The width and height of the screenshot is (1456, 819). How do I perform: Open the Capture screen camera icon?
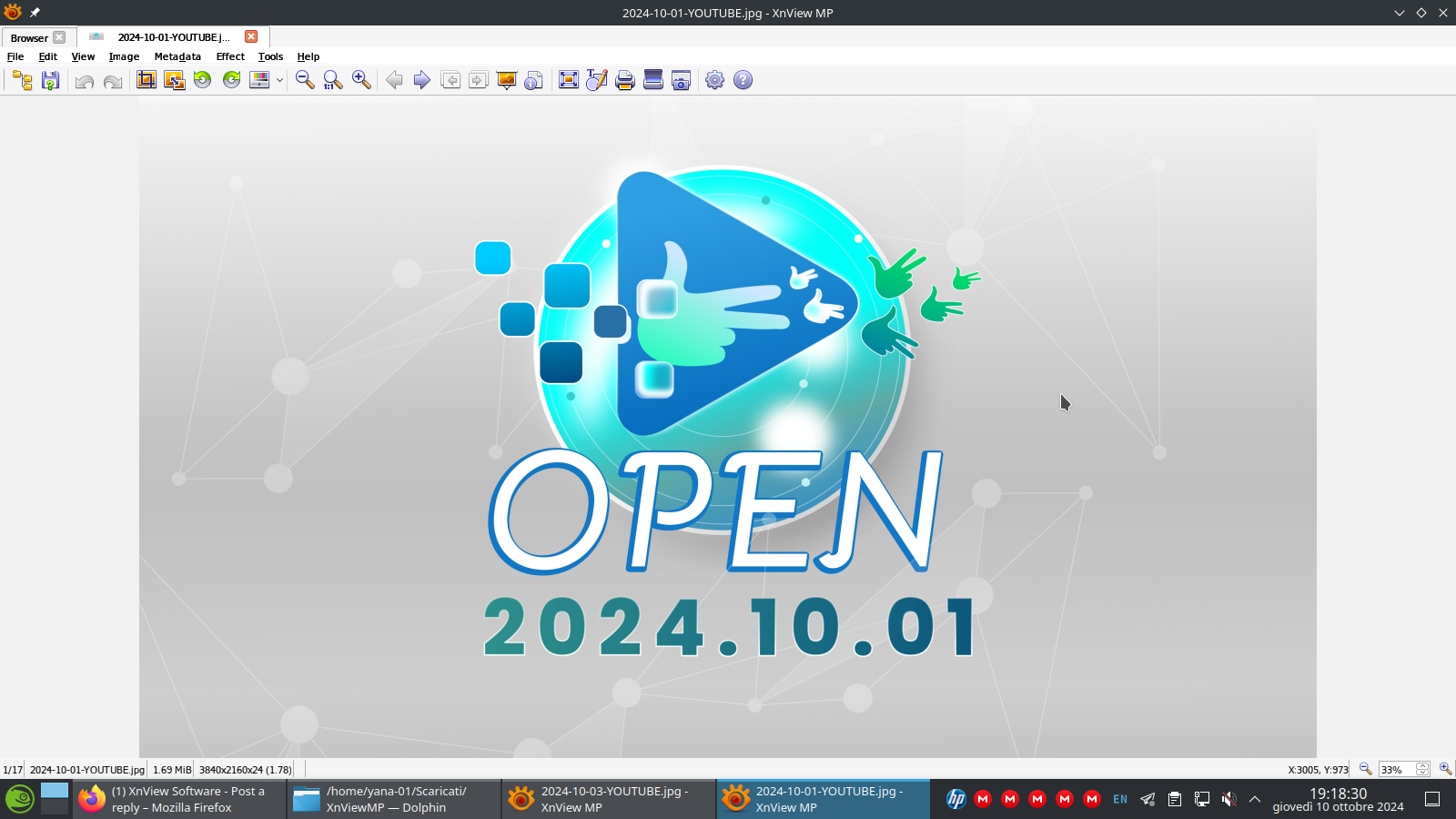pyautogui.click(x=681, y=80)
